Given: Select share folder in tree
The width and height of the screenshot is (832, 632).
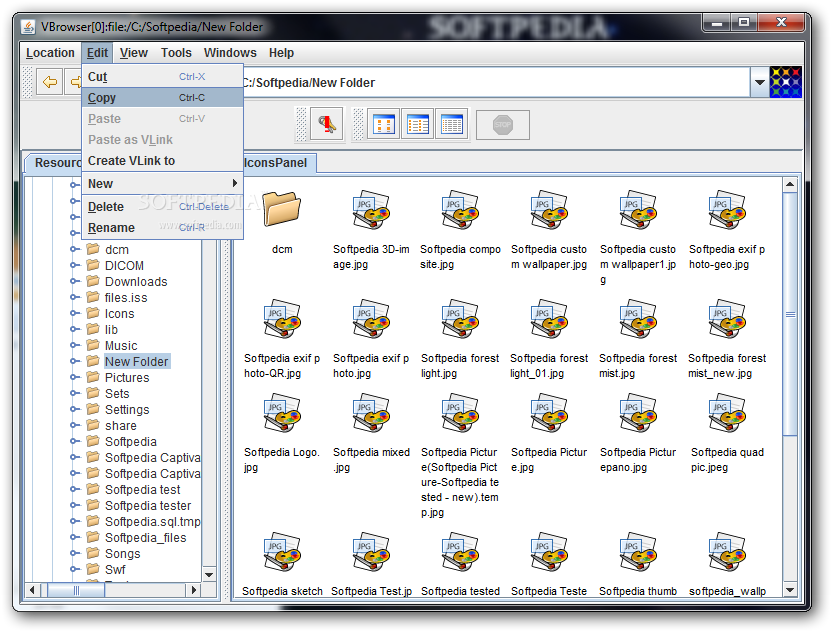Looking at the screenshot, I should click(x=120, y=426).
